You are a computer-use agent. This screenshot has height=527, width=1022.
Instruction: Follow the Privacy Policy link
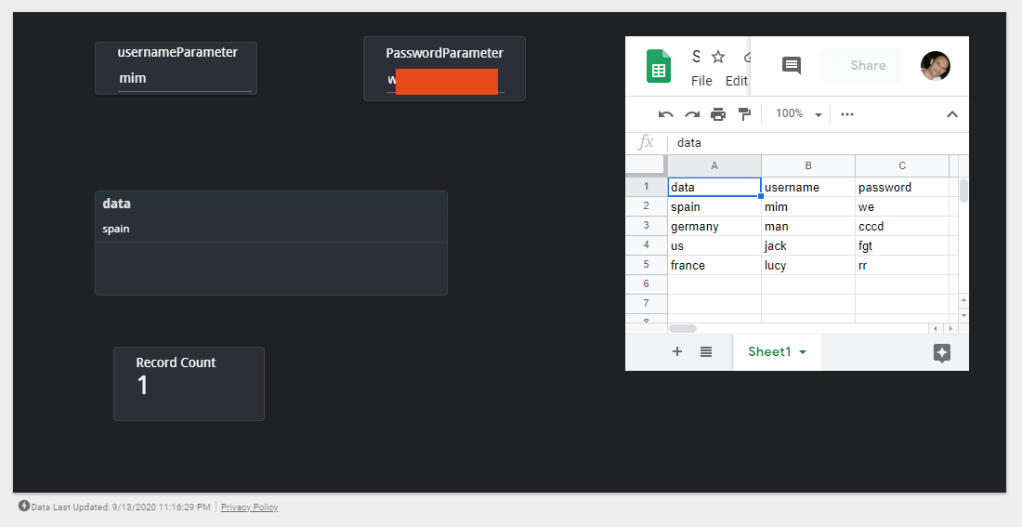249,508
